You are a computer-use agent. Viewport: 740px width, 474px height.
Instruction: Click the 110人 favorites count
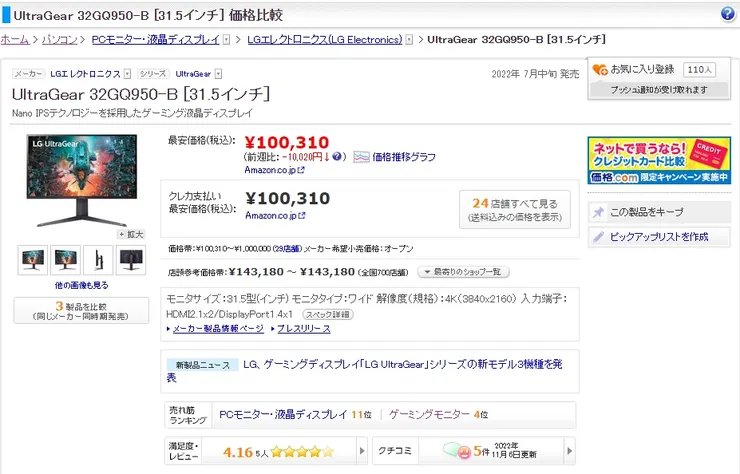tap(699, 70)
